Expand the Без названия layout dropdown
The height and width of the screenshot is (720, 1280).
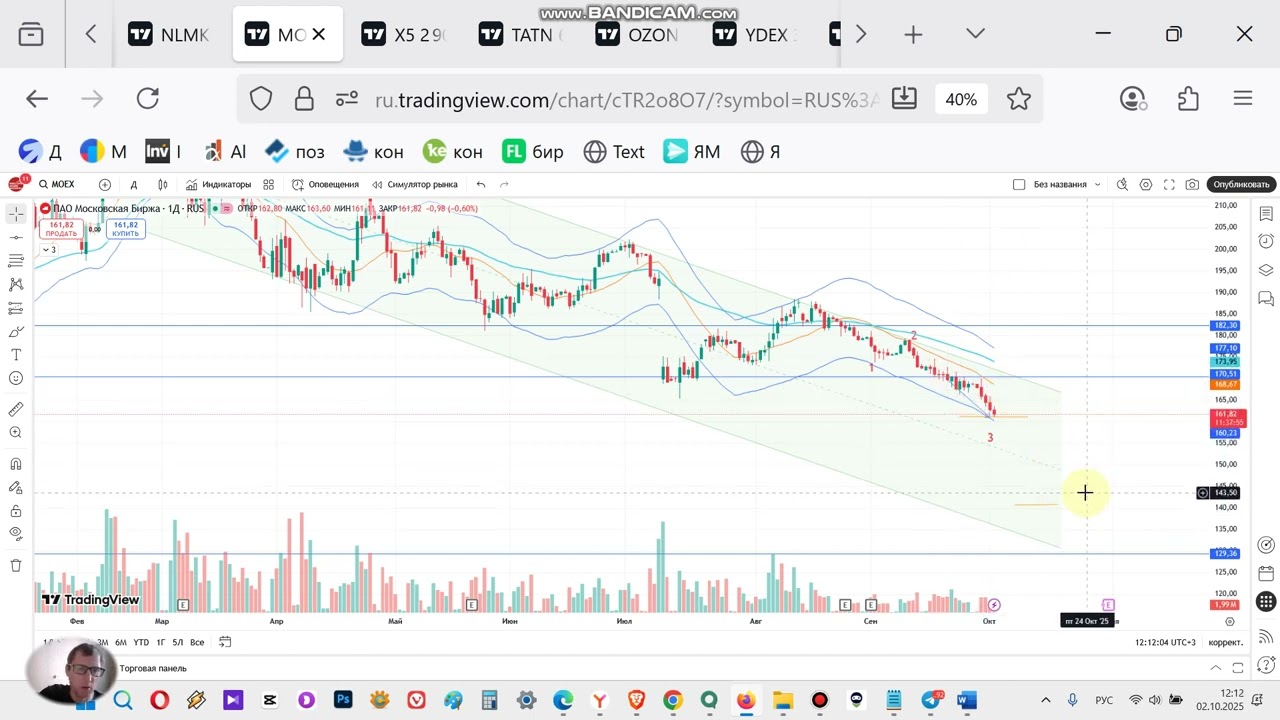point(1097,185)
